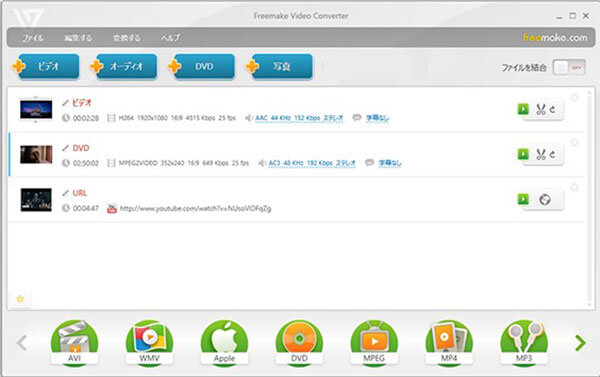Click the H264 1920x1080 video info
This screenshot has width=600, height=377.
coord(177,118)
